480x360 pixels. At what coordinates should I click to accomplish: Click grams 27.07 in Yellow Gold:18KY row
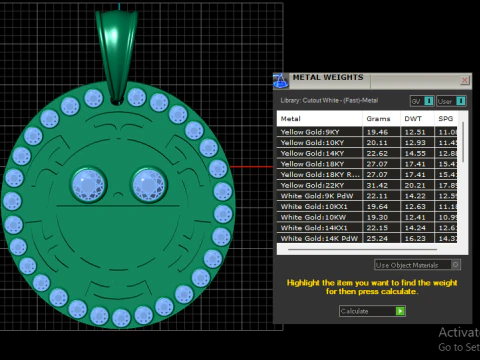[377, 164]
